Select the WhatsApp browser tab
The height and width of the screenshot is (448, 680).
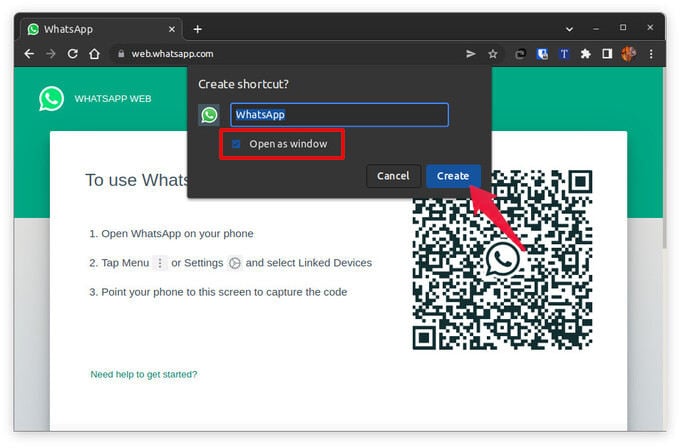point(102,29)
